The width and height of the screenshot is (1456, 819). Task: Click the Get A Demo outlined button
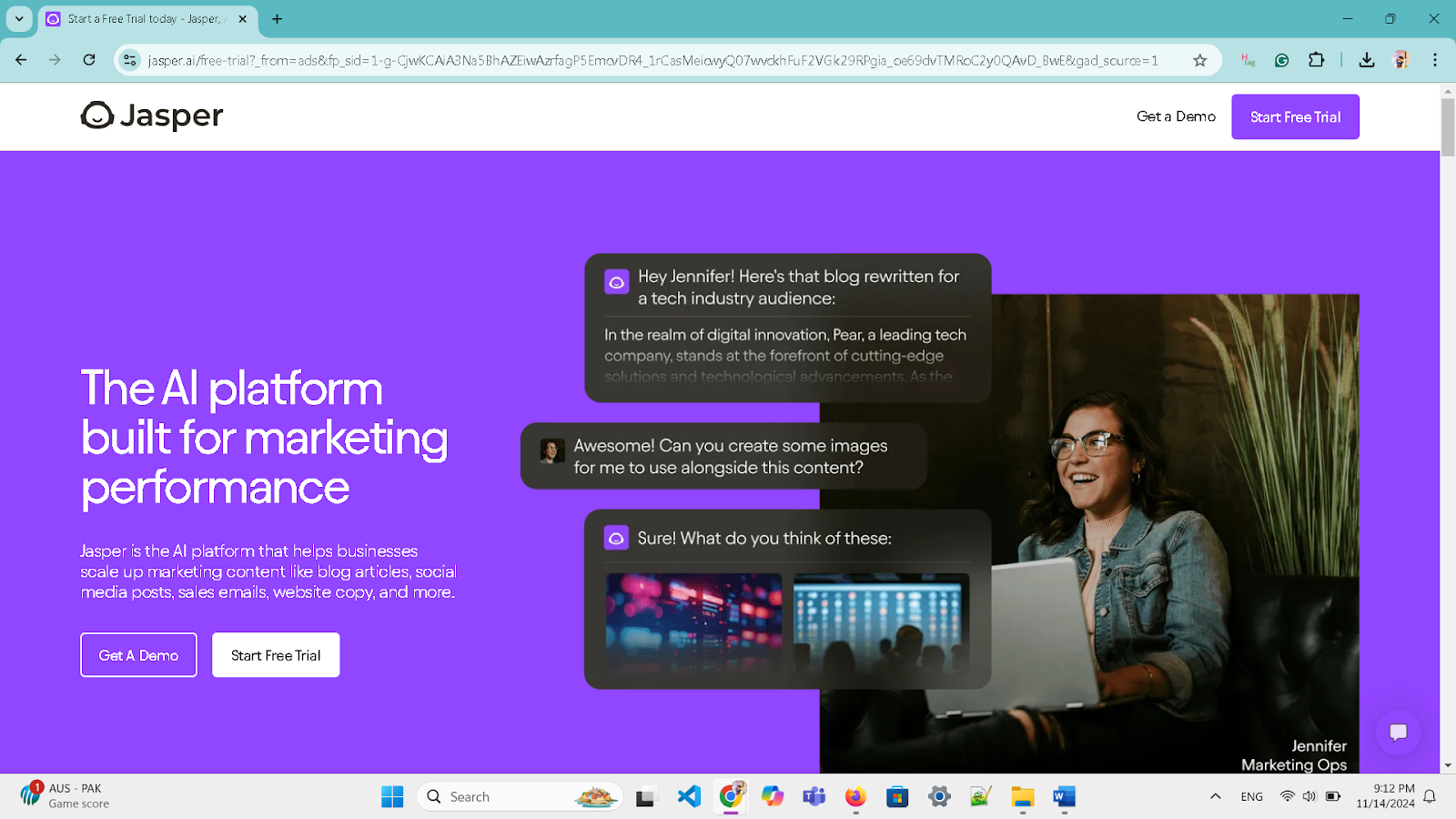[x=138, y=655]
